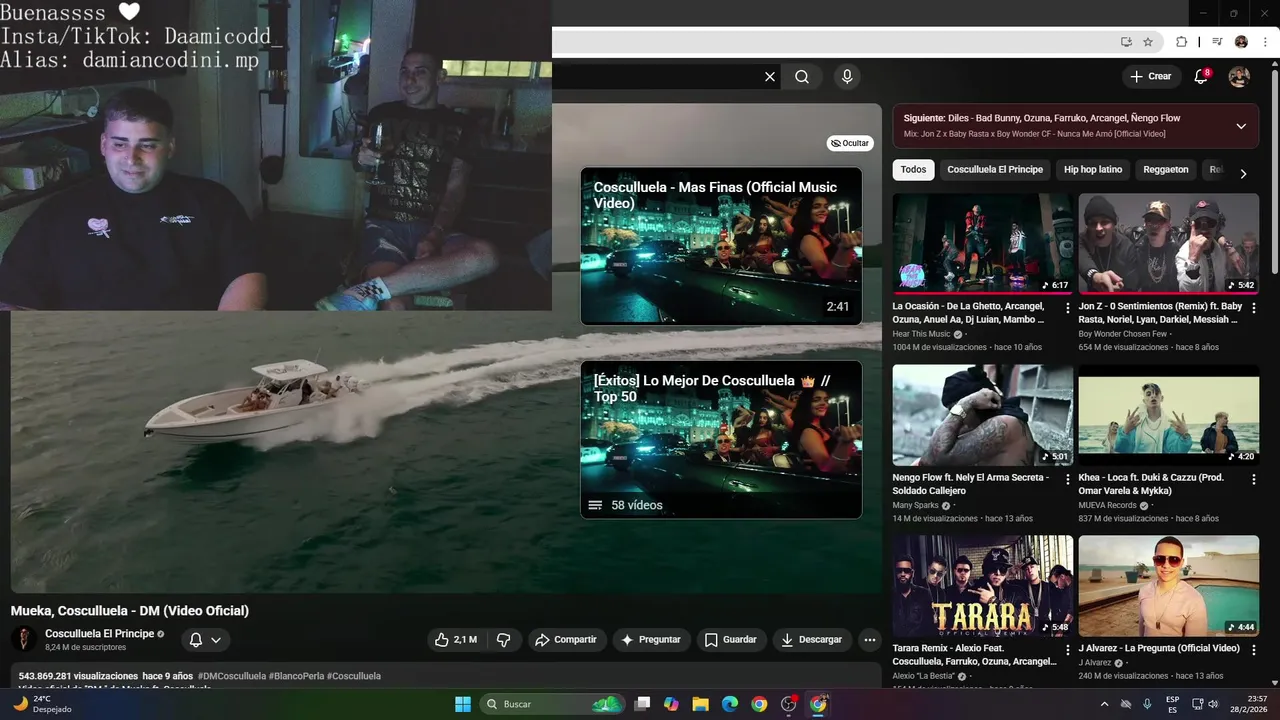This screenshot has width=1280, height=720.
Task: Bookmark this page with the star
Action: pos(1148,42)
